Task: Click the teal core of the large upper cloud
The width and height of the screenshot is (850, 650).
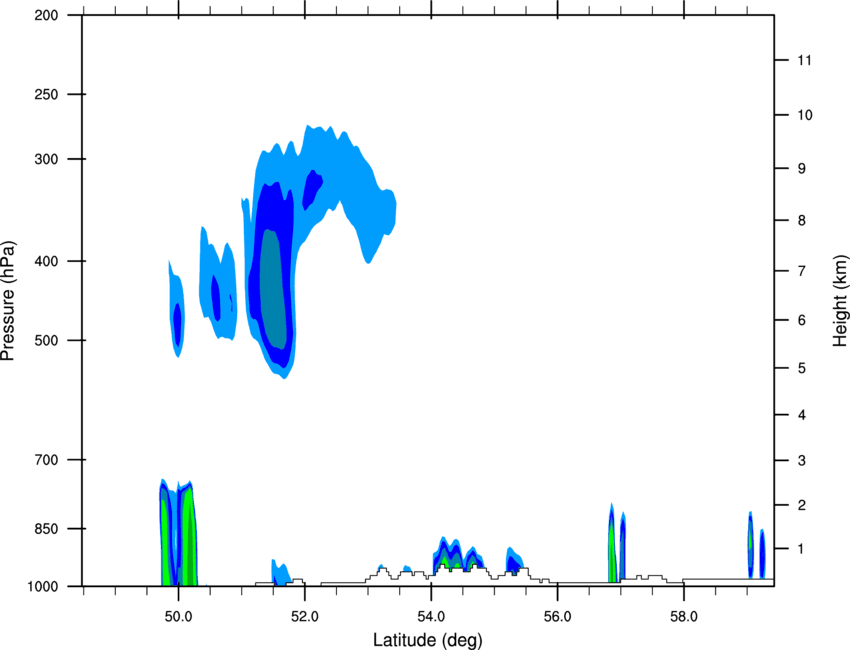Action: (x=273, y=289)
